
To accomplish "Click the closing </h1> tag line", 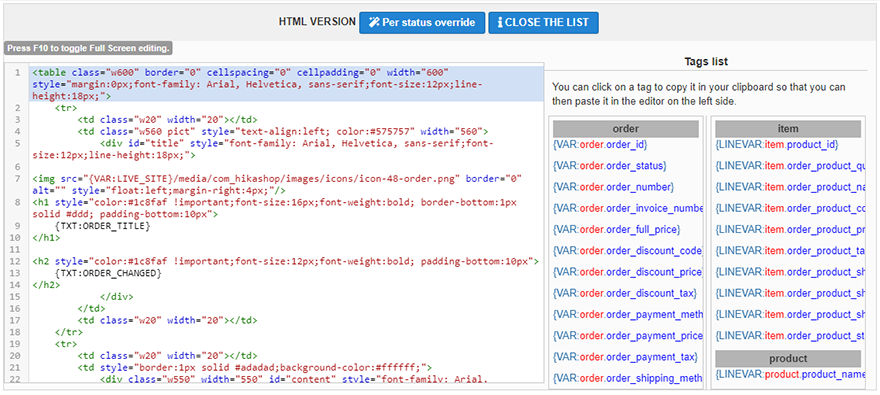I will tap(46, 238).
